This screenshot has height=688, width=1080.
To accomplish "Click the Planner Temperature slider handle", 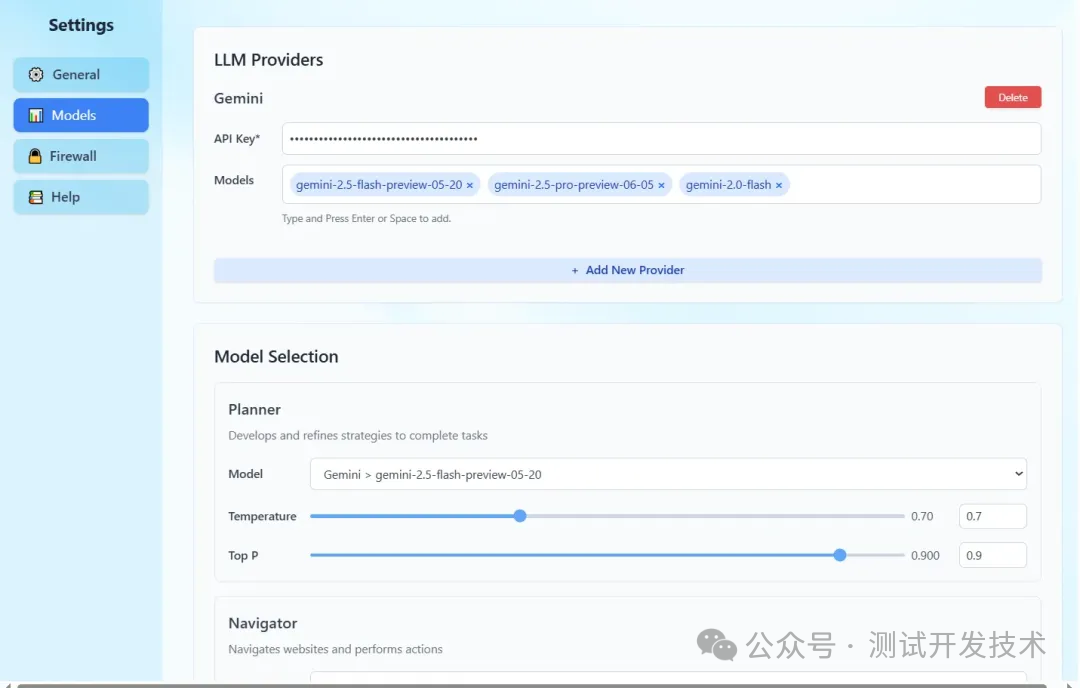I will 520,516.
